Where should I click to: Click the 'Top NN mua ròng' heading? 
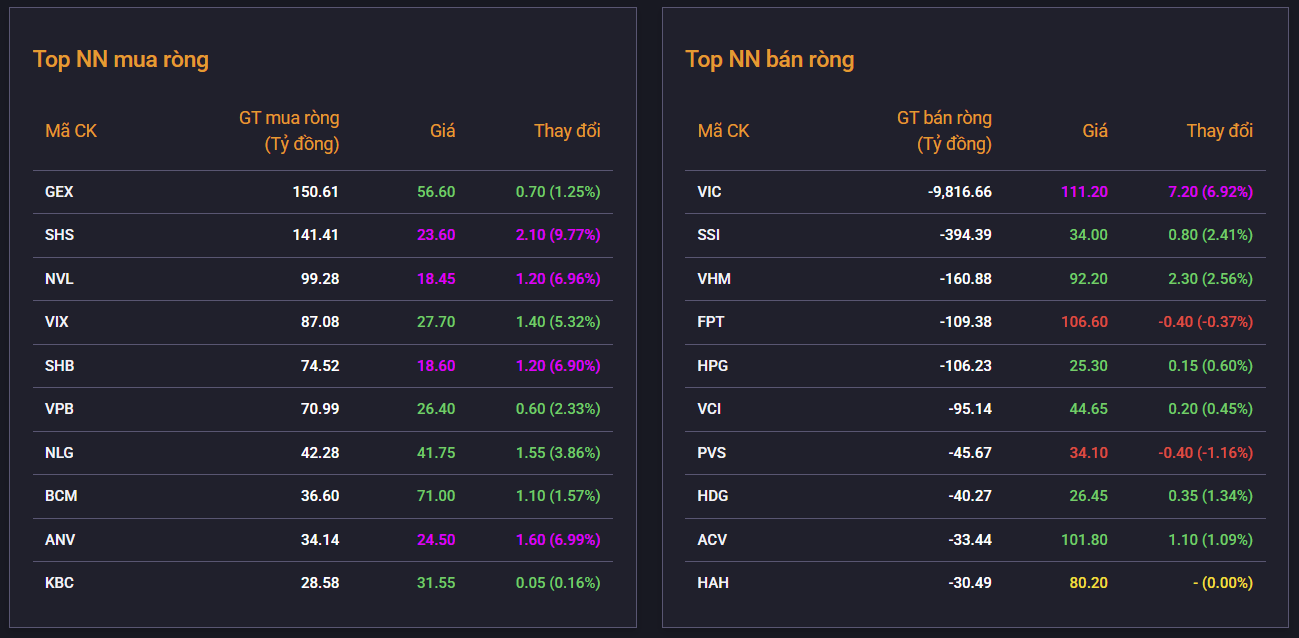(x=121, y=59)
